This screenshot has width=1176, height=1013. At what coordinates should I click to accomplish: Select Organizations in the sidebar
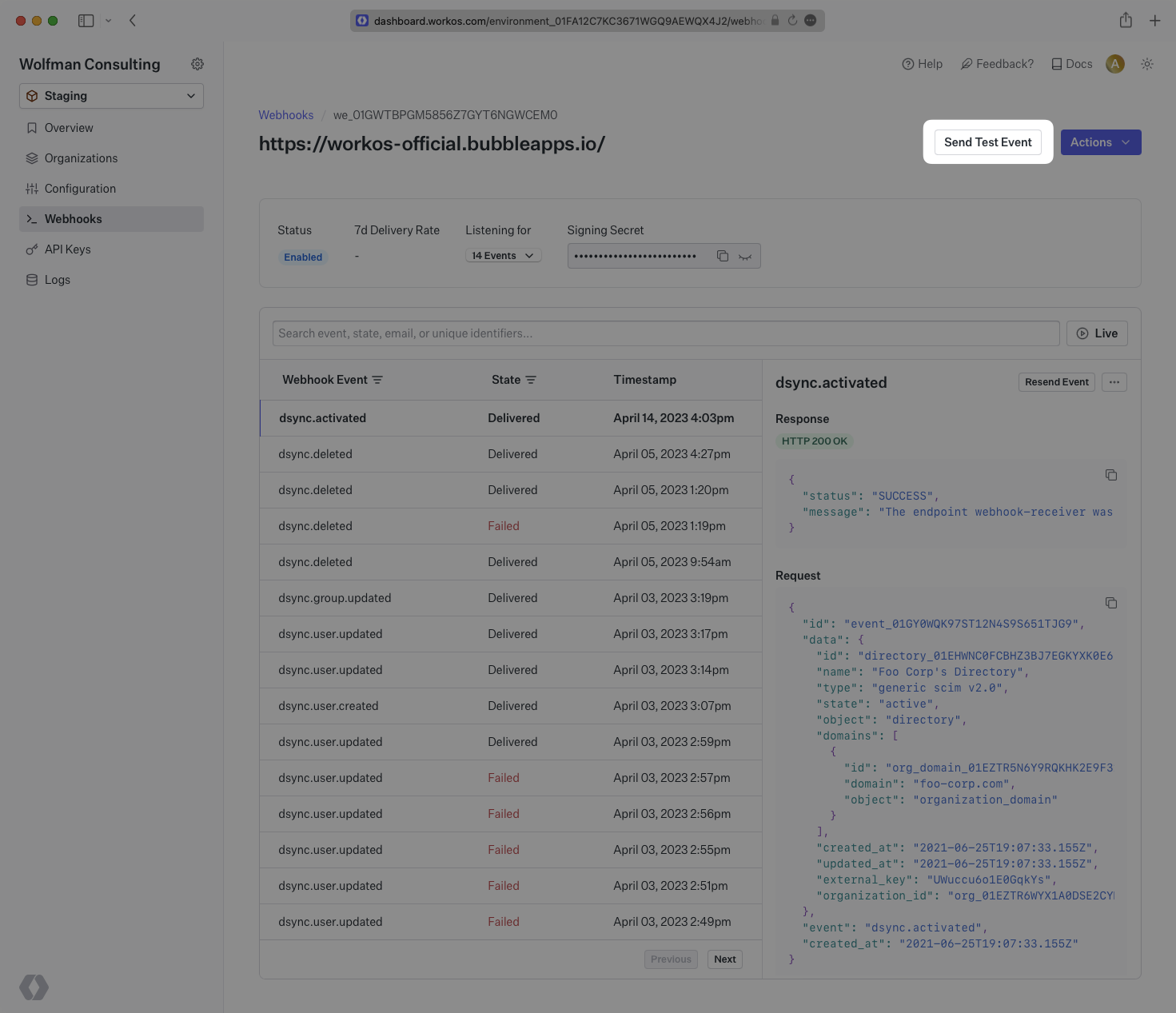(x=81, y=158)
